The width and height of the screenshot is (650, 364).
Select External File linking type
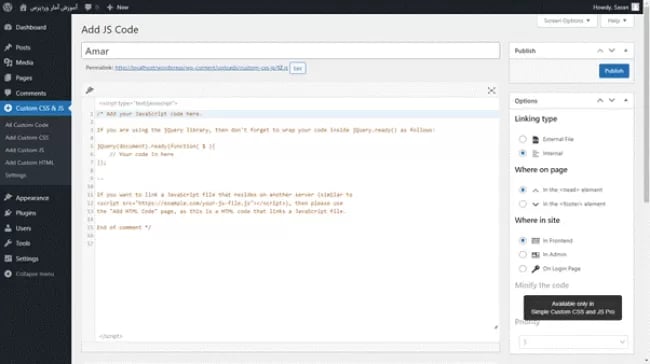click(523, 139)
